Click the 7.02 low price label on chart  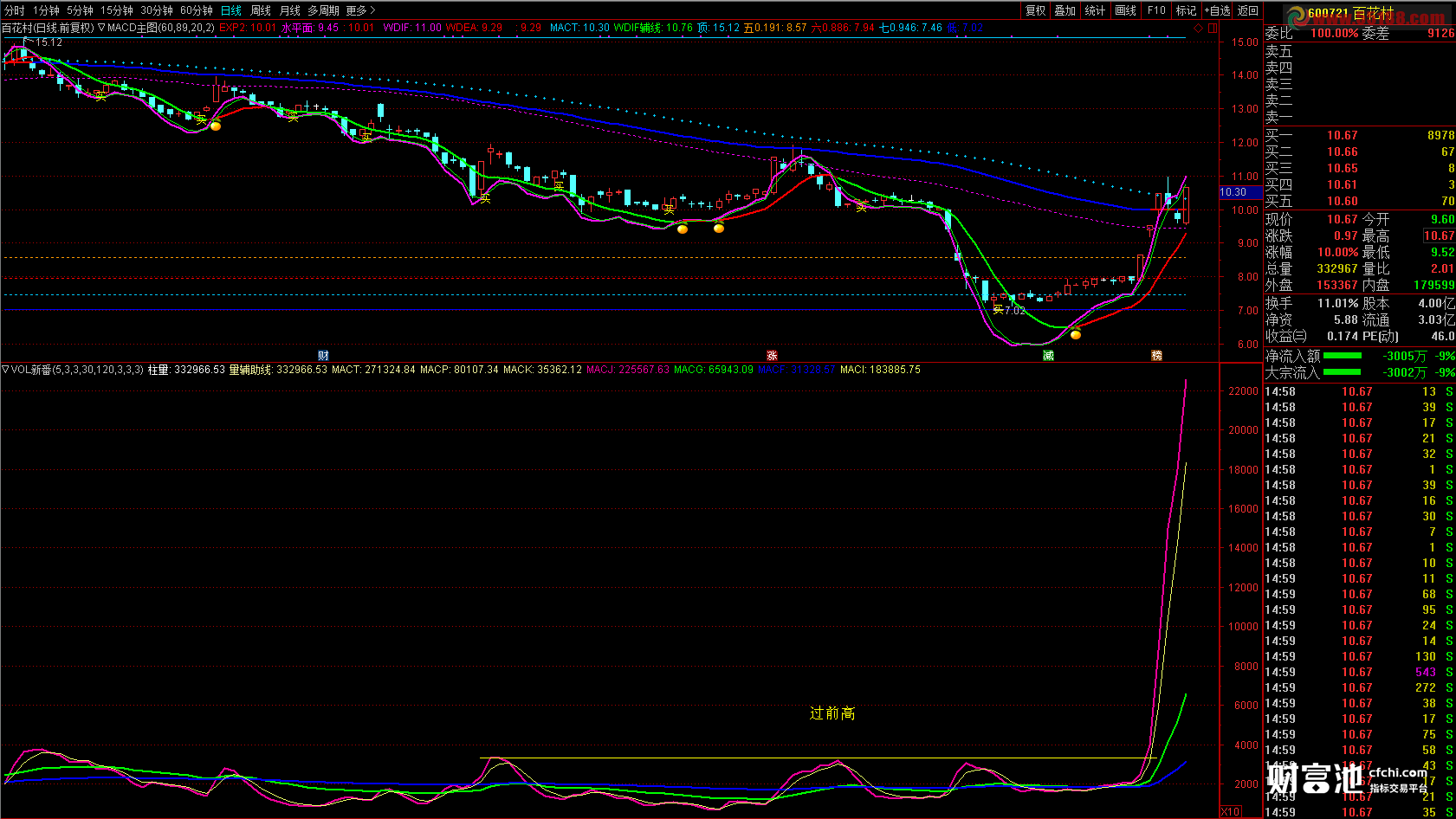(x=1014, y=310)
